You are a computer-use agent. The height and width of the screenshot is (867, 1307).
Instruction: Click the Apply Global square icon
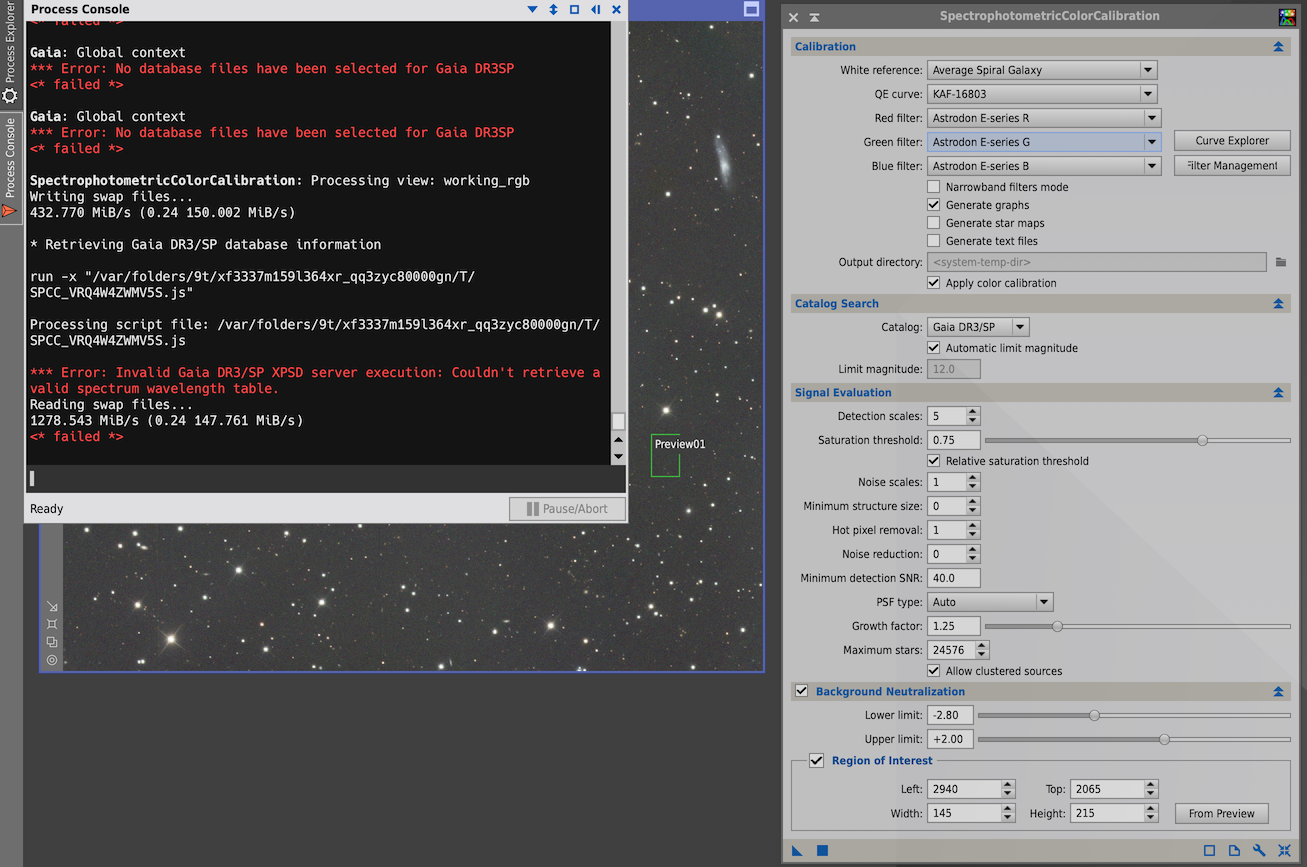coord(822,851)
